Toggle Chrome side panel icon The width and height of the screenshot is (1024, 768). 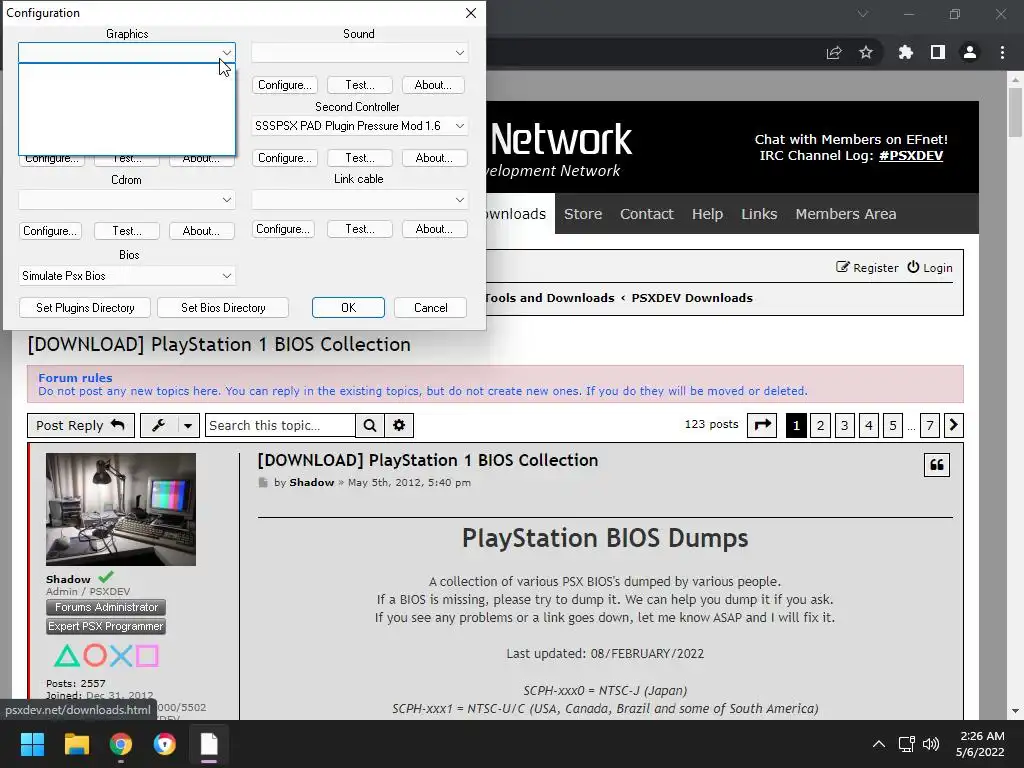click(938, 52)
